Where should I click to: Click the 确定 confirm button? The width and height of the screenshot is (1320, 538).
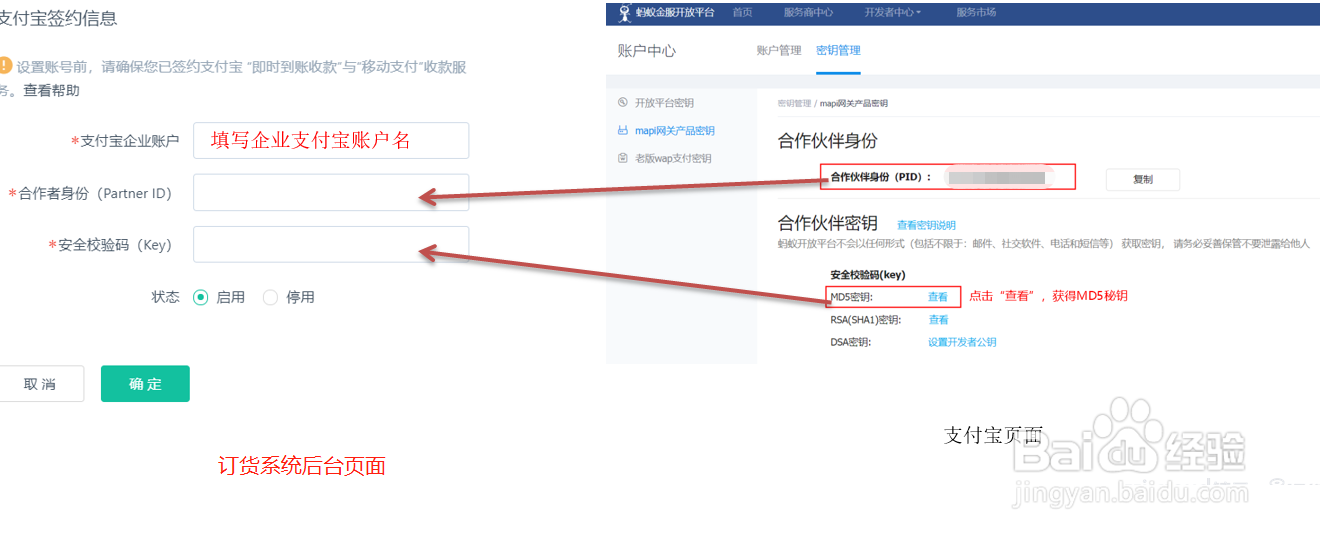coord(145,384)
